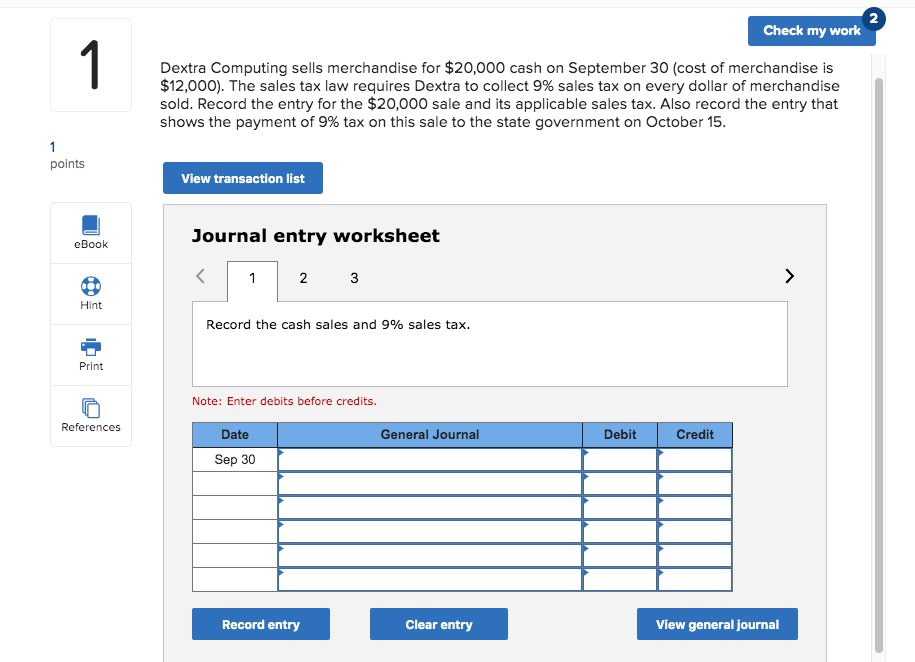Open the Credit dropdown in the first row
This screenshot has width=915, height=662.
tap(694, 459)
